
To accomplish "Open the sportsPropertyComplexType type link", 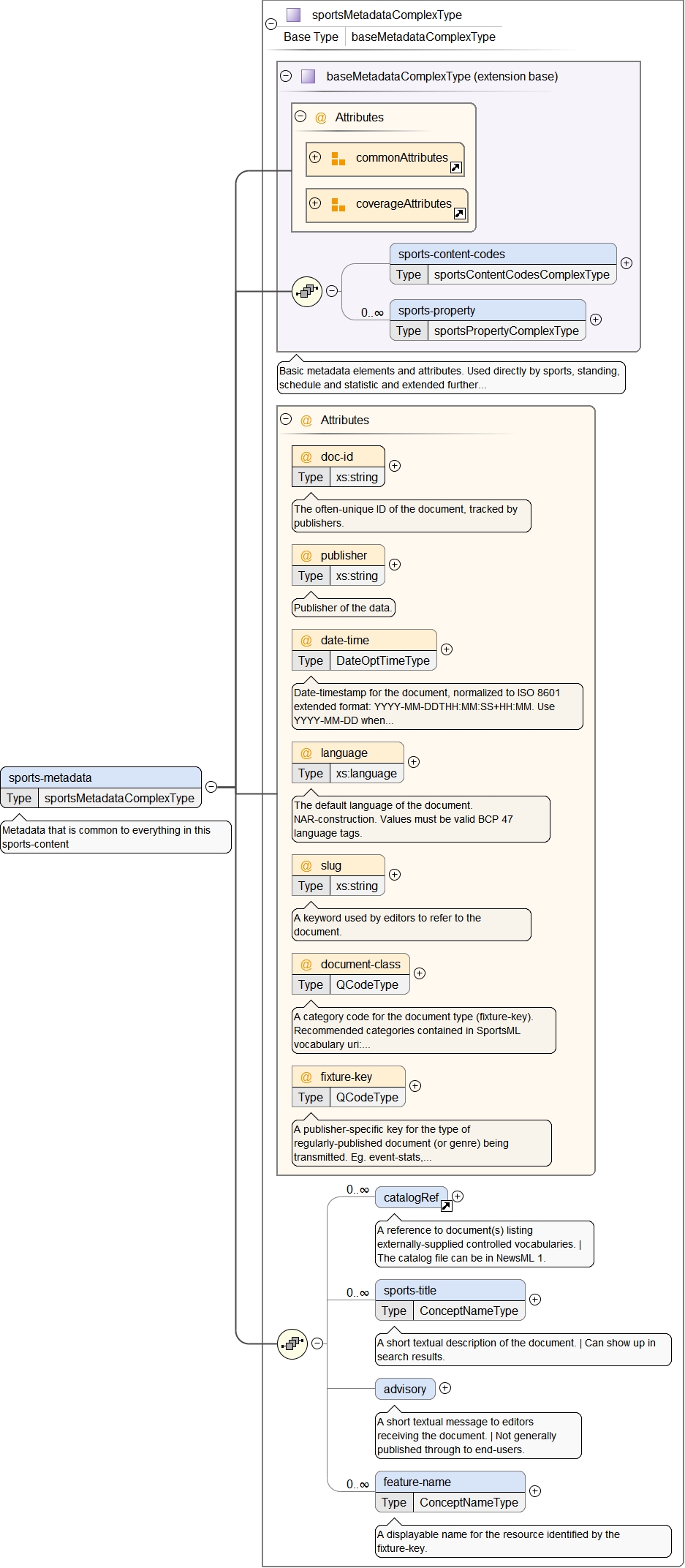I will click(506, 331).
